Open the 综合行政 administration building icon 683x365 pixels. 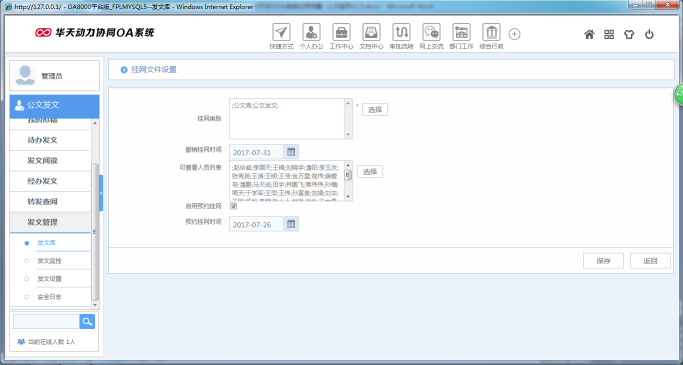coord(491,32)
